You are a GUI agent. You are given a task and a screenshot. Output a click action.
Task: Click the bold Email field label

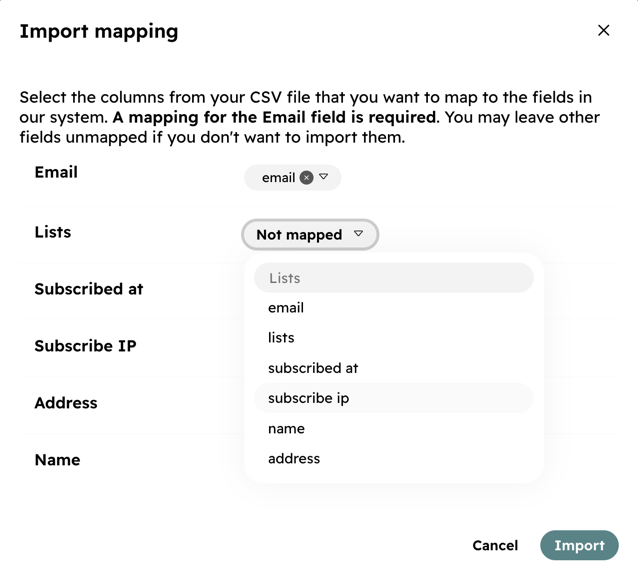tap(56, 172)
